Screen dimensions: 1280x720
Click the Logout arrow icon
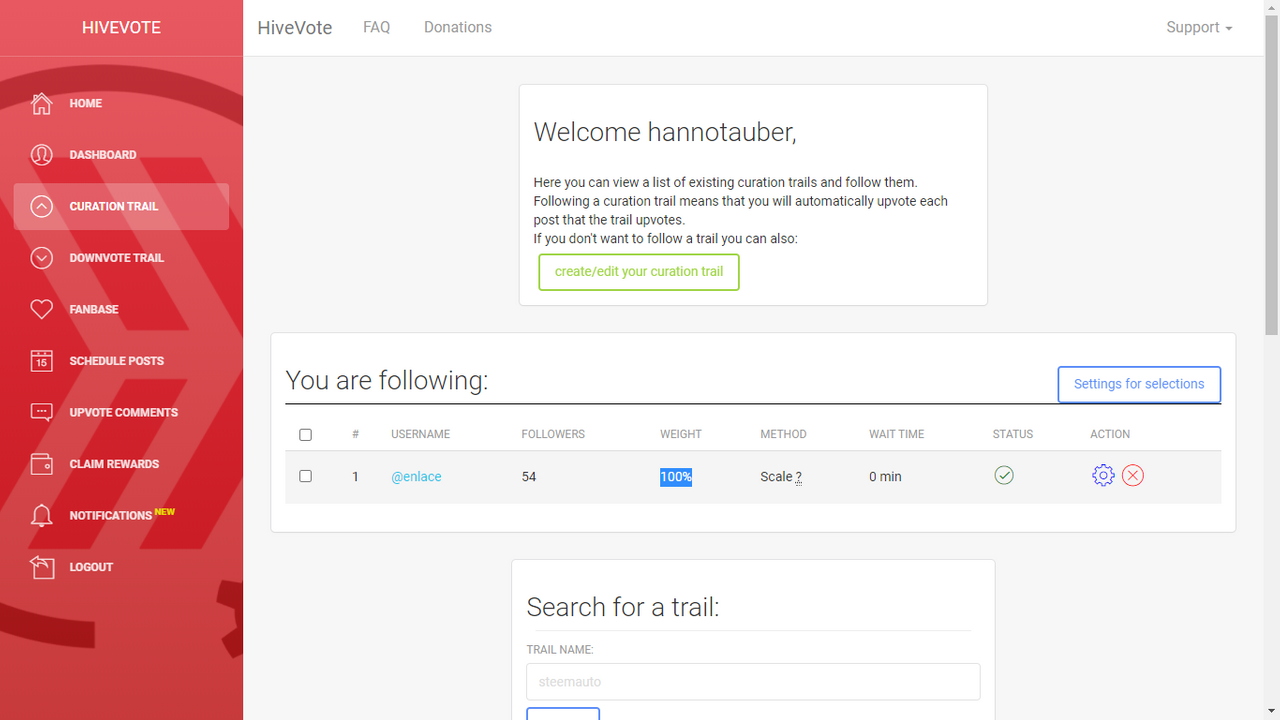click(x=41, y=567)
